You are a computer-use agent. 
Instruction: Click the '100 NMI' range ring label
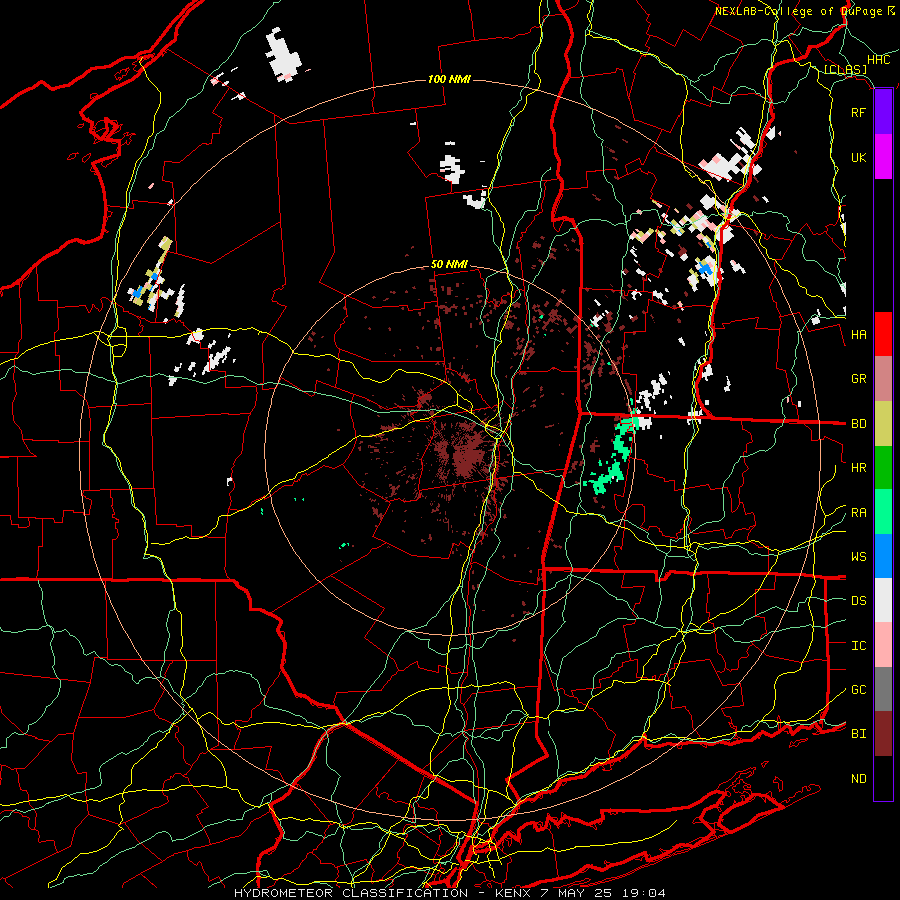click(449, 79)
